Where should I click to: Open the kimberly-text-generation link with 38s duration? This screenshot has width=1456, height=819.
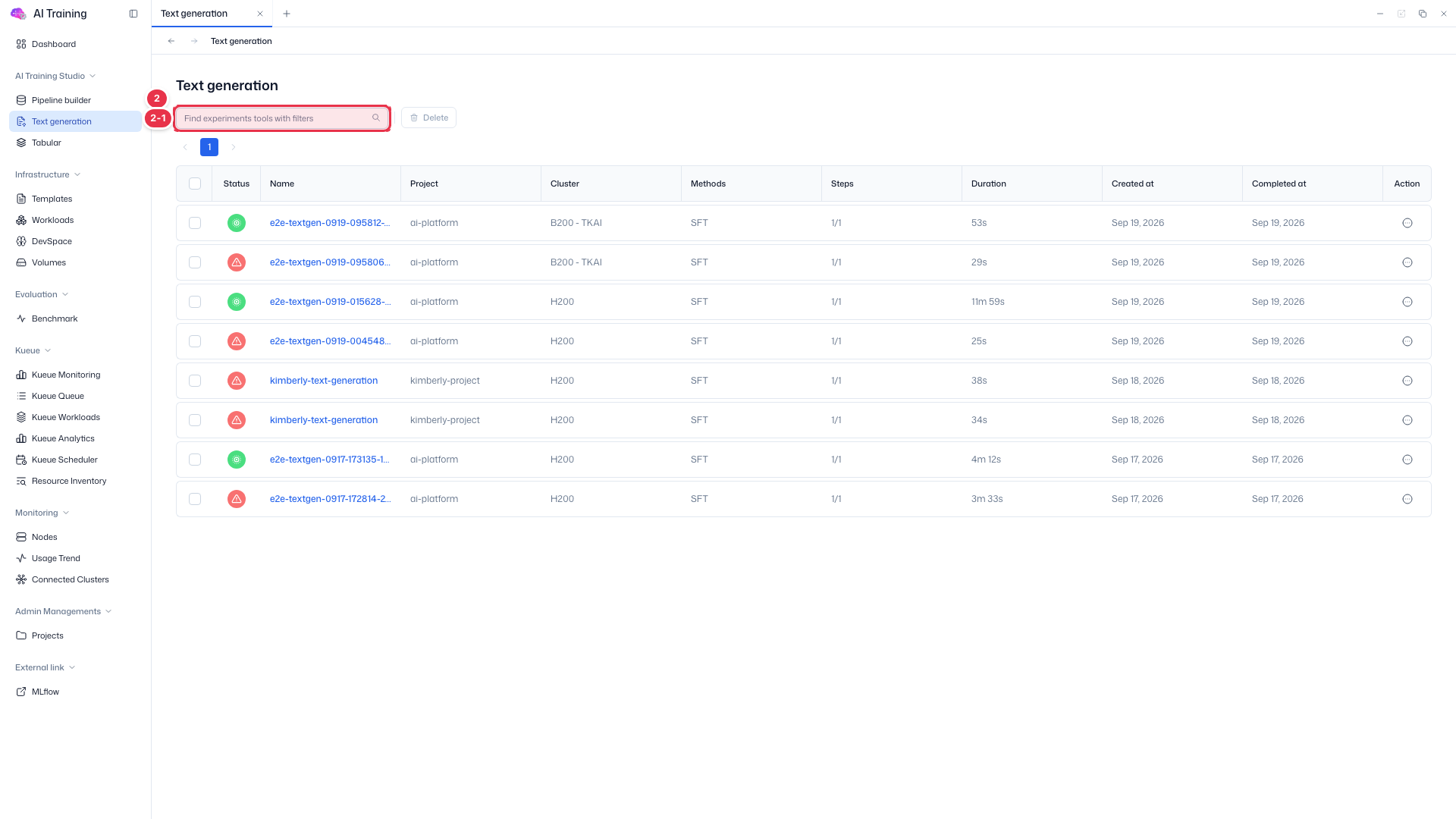click(324, 381)
